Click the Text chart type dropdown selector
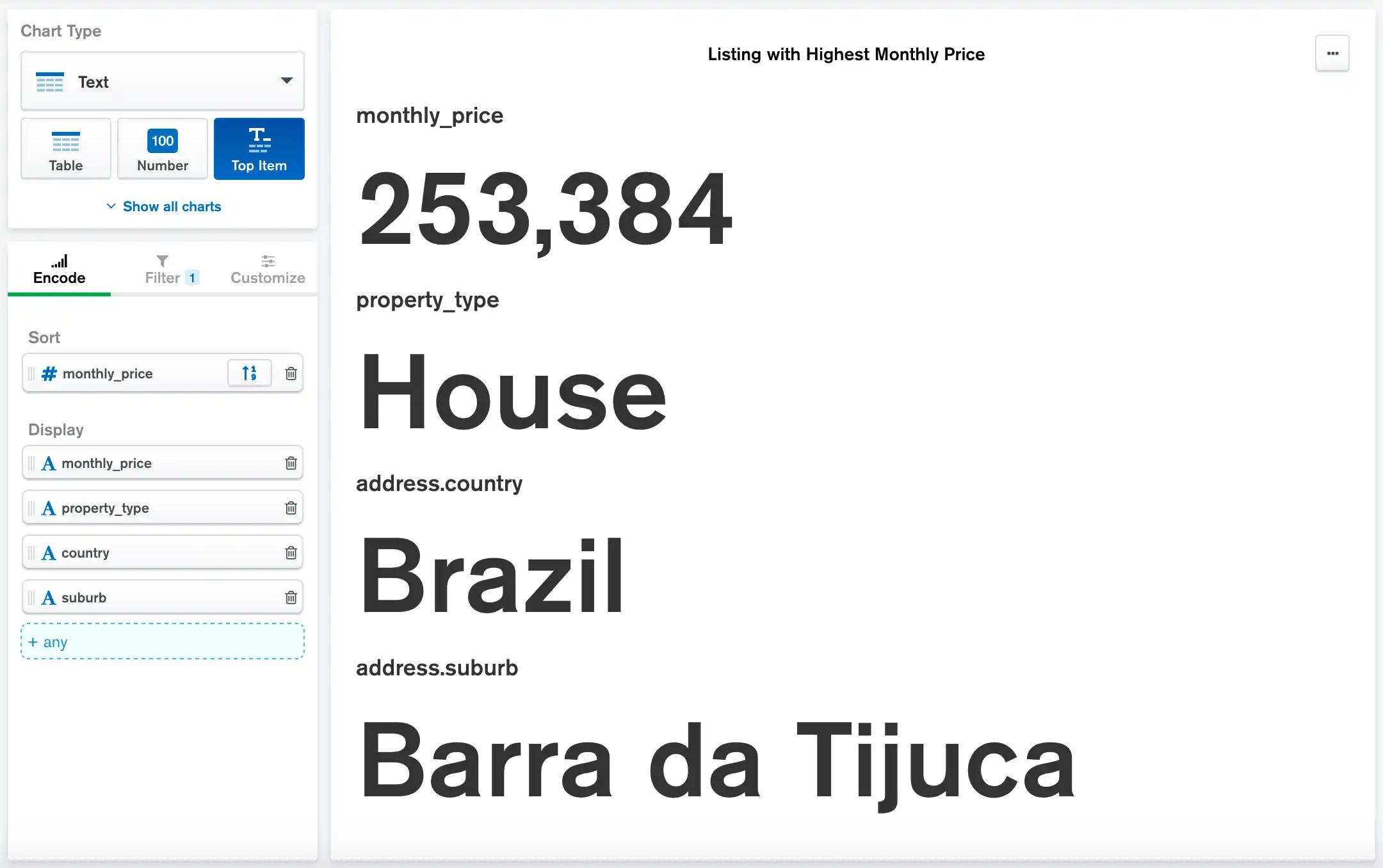The width and height of the screenshot is (1383, 868). 162,82
